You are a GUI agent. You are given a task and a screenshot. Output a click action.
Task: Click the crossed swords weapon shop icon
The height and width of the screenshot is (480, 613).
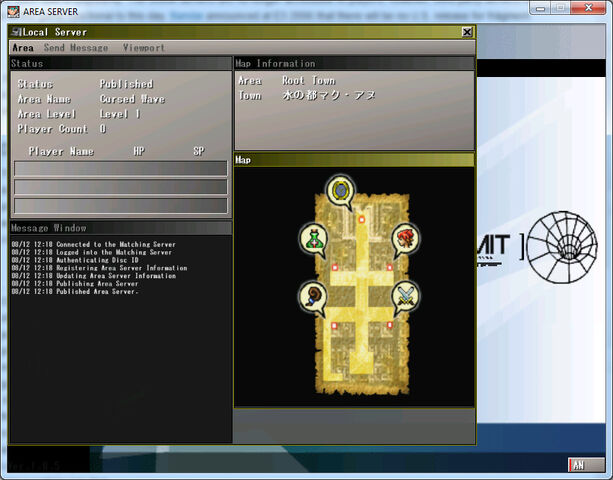click(405, 298)
